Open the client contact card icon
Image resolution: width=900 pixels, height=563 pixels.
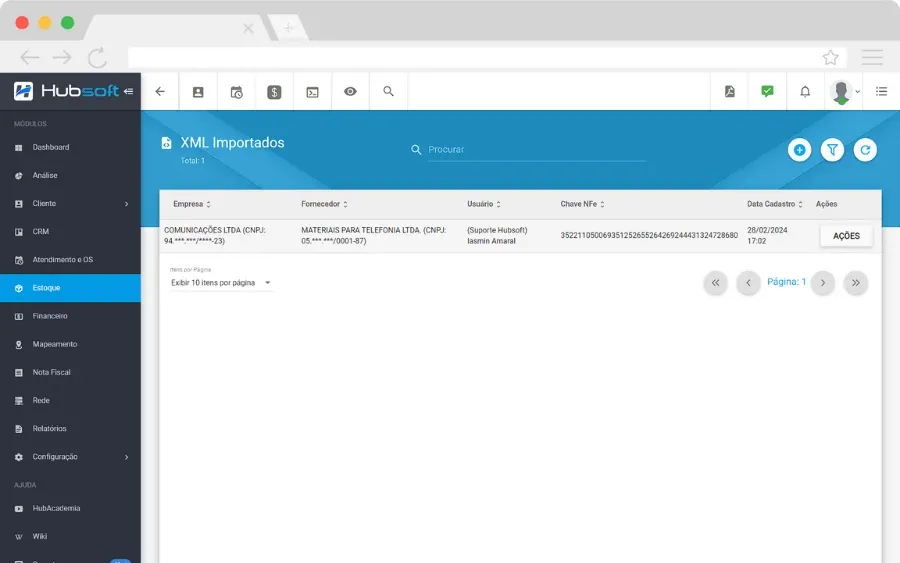click(198, 92)
